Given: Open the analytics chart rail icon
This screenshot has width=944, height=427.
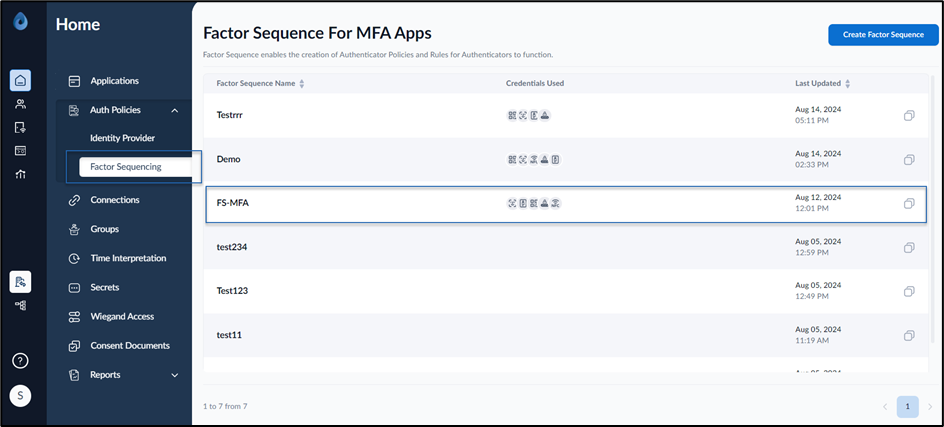Looking at the screenshot, I should coord(20,175).
